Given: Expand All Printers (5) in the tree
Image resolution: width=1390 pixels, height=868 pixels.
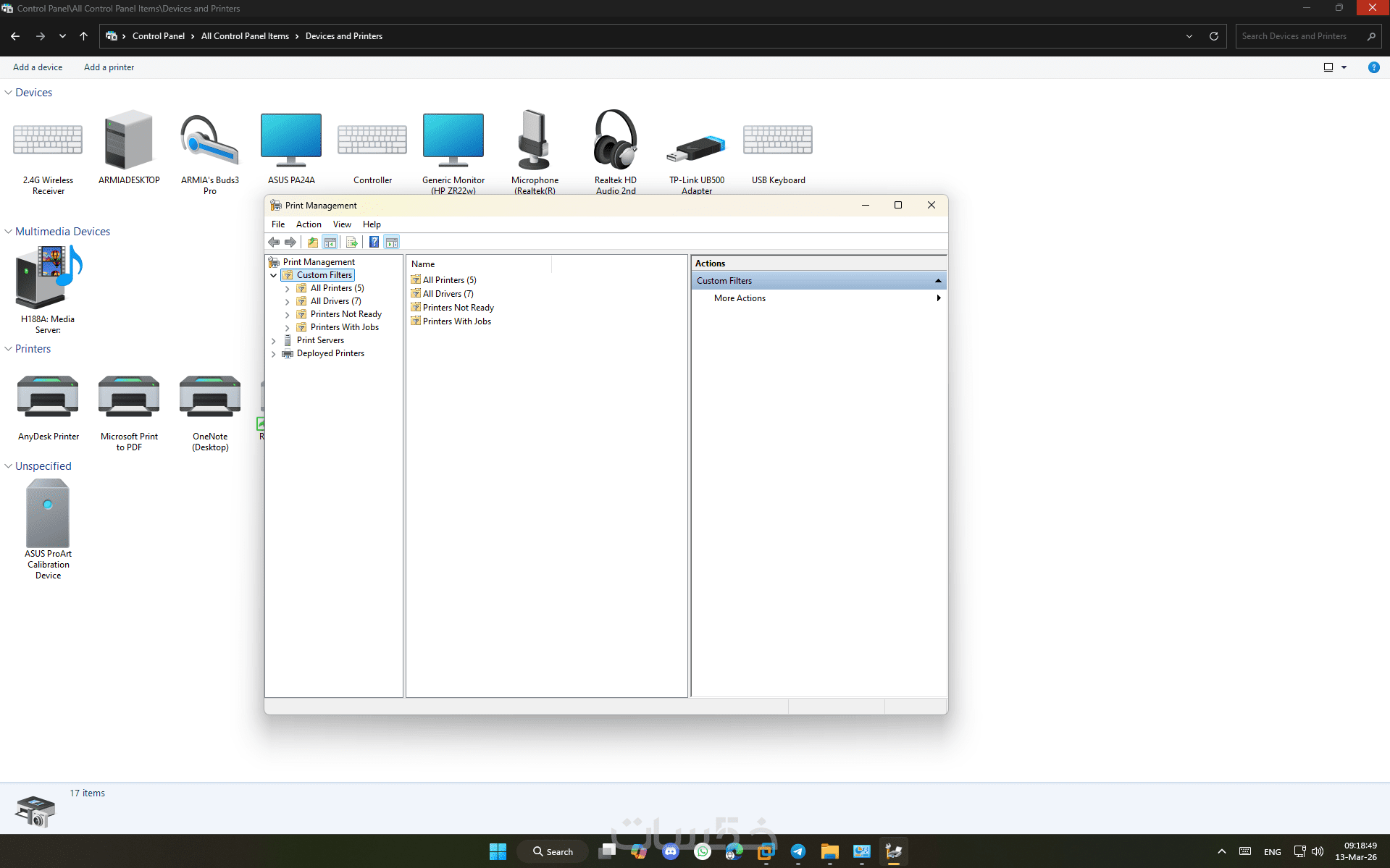Looking at the screenshot, I should tap(288, 288).
